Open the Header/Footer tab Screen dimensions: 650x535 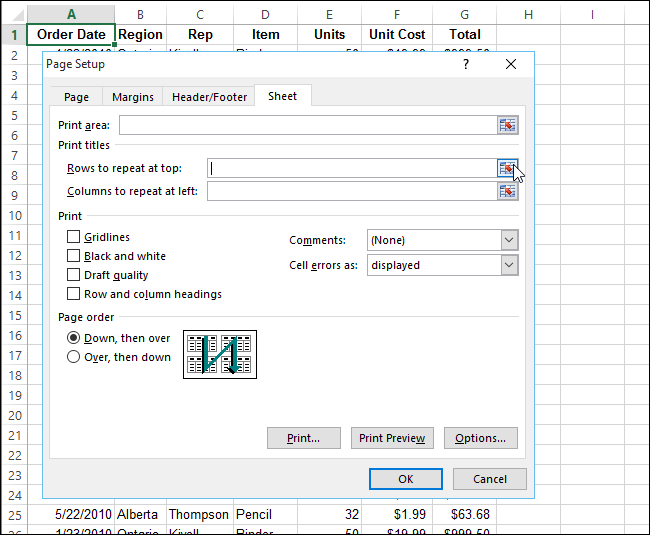coord(209,97)
